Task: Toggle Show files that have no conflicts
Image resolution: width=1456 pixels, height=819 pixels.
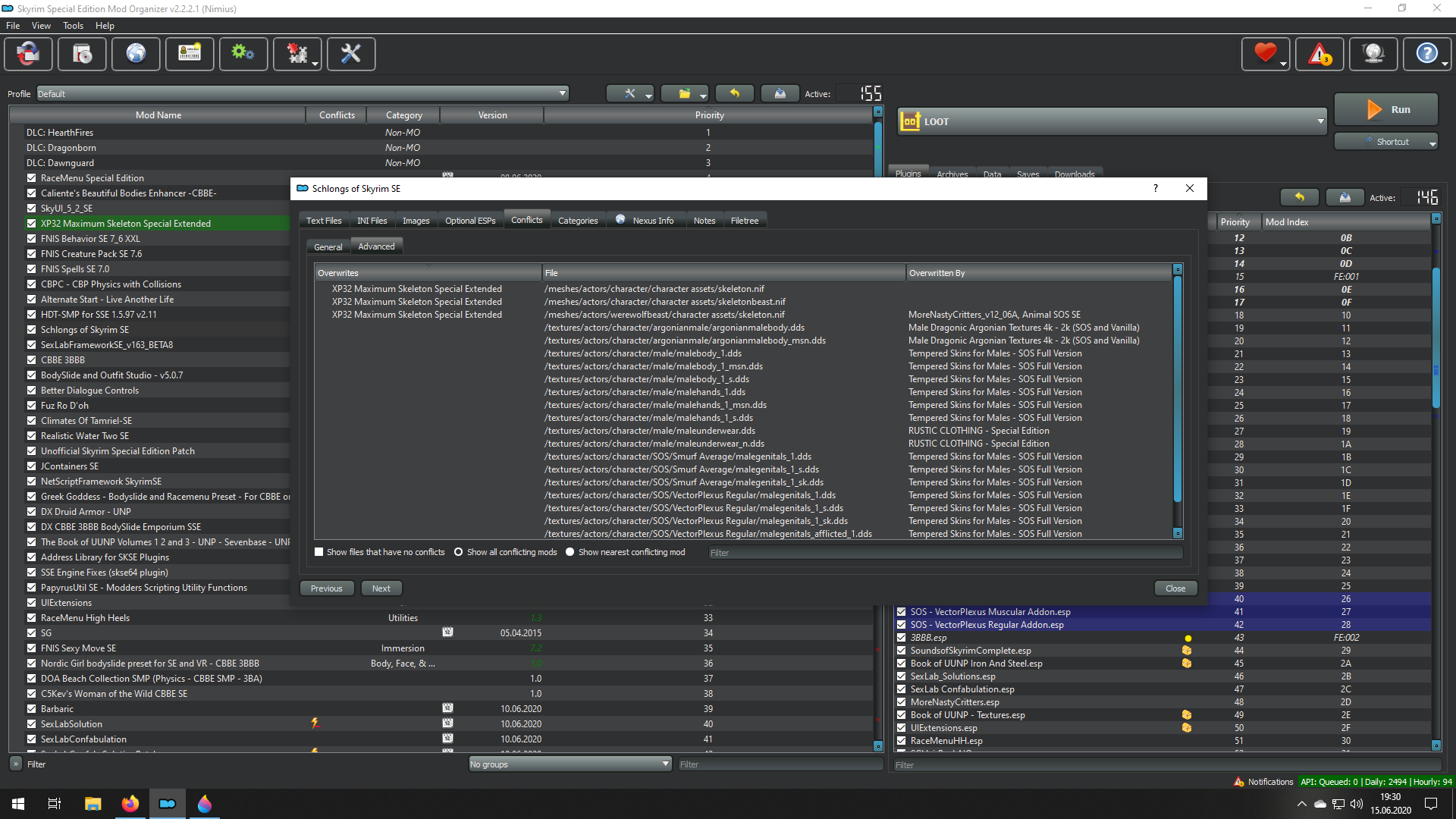Action: (x=319, y=552)
